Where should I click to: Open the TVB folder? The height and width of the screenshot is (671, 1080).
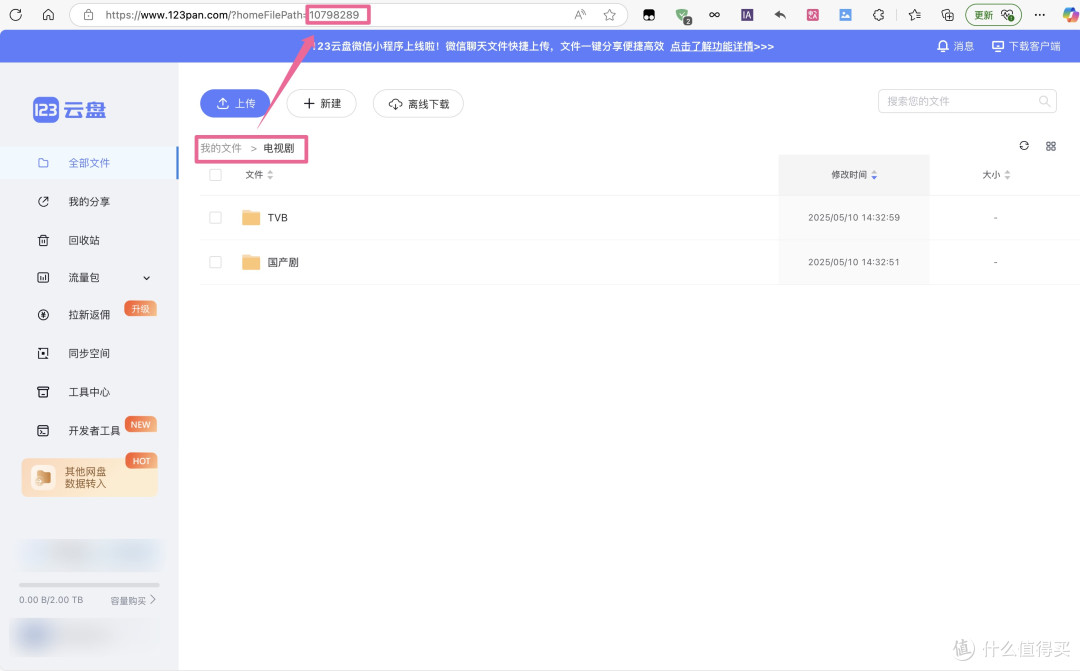278,218
